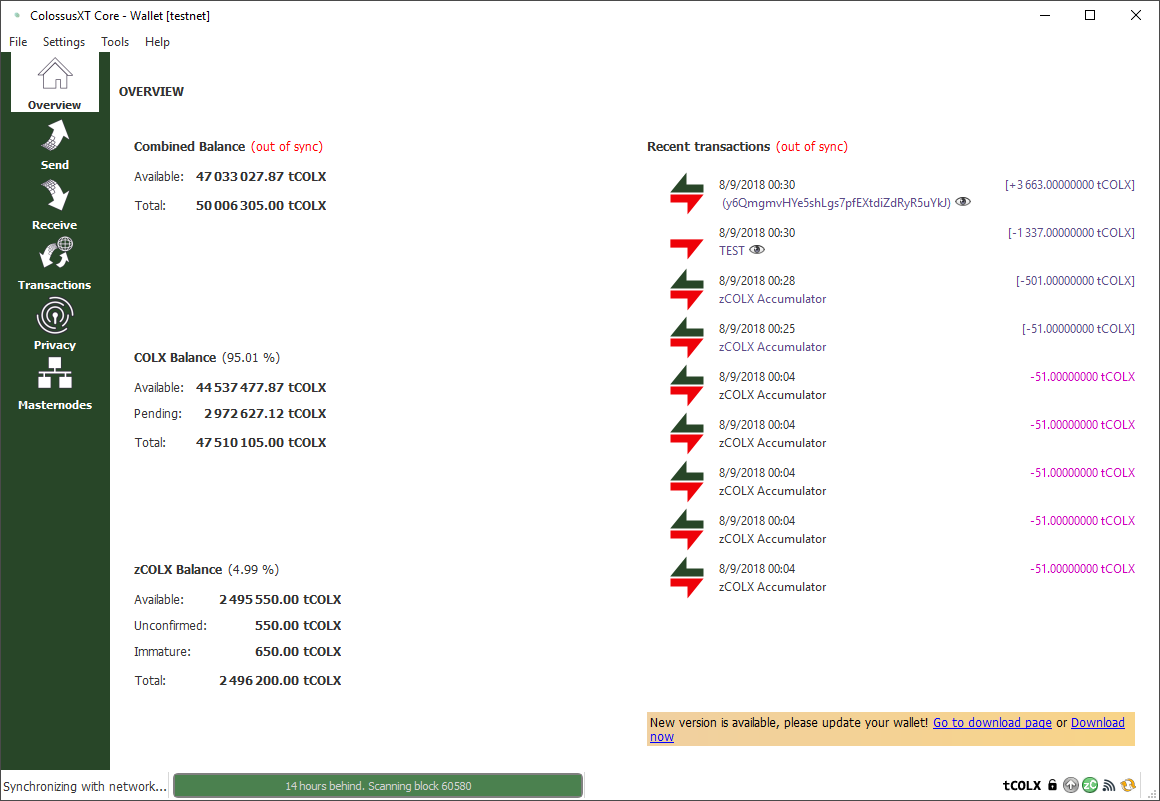1160x801 pixels.
Task: Click the wallet unlocked padlock status icon
Action: [x=1052, y=785]
